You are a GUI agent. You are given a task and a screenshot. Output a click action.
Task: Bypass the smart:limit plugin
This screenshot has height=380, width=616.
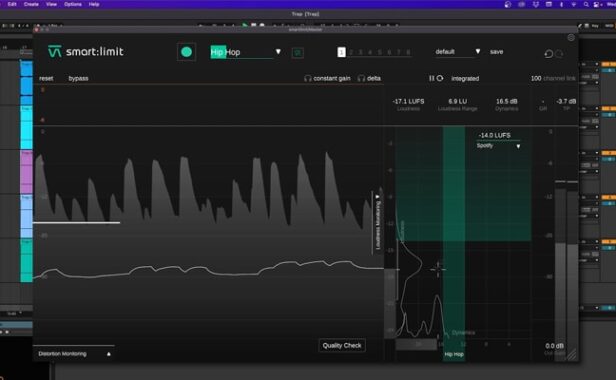point(78,78)
